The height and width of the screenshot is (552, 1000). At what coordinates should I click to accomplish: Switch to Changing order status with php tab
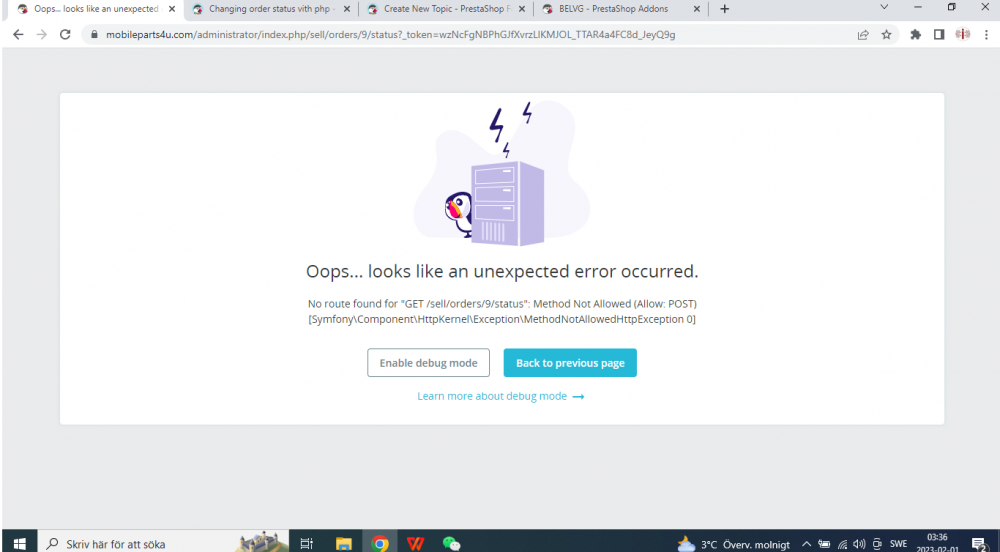[270, 9]
